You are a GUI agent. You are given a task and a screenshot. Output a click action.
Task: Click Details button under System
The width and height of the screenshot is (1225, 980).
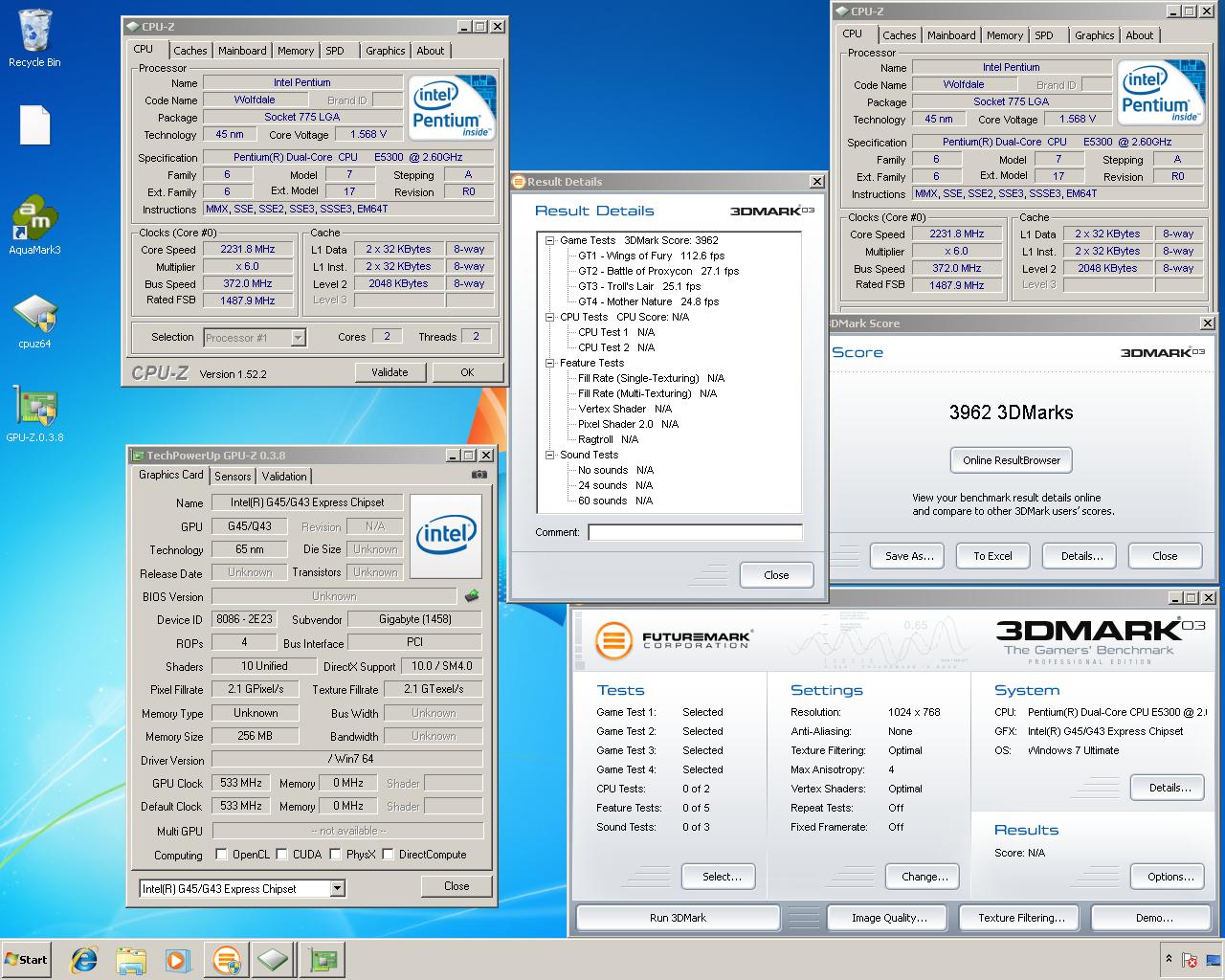pyautogui.click(x=1169, y=788)
